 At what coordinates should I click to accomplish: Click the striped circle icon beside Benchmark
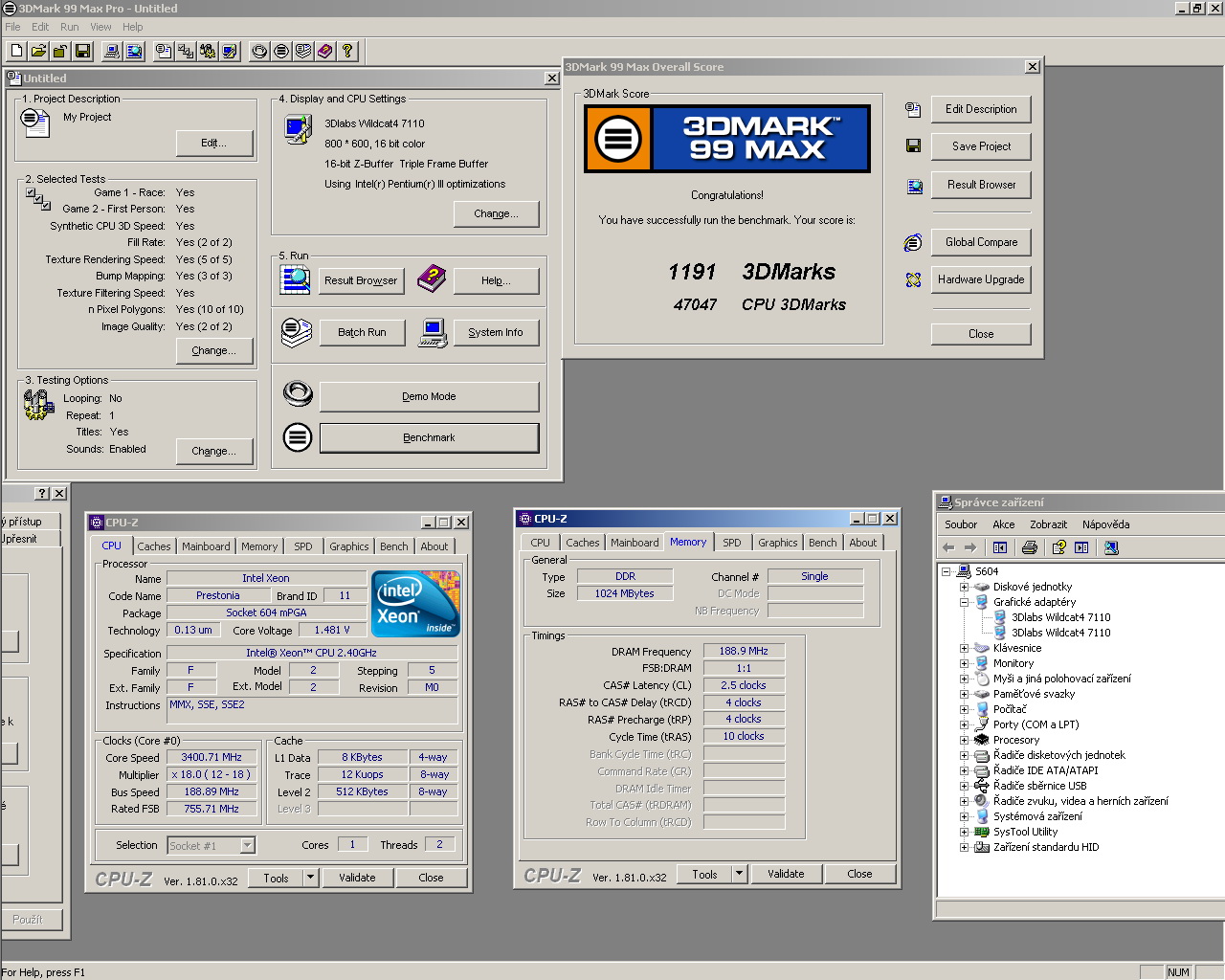pyautogui.click(x=298, y=437)
